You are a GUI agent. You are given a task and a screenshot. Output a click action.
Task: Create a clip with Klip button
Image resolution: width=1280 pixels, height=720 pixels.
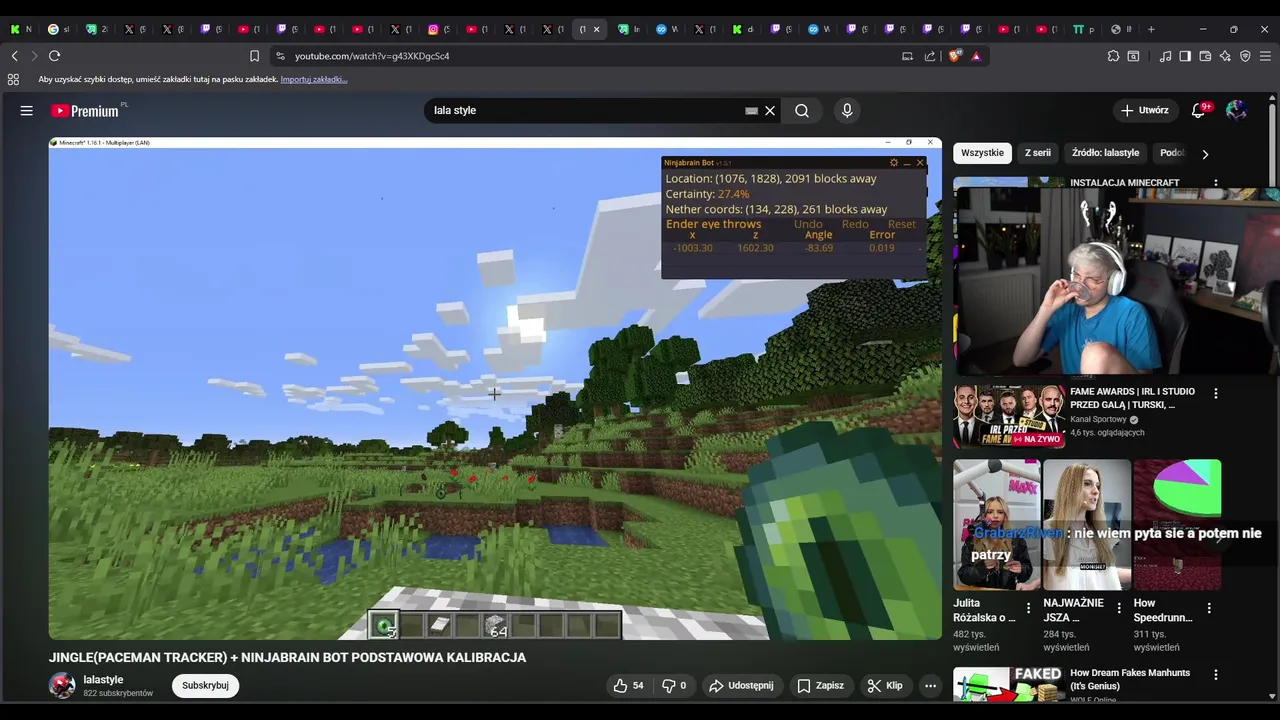(x=885, y=685)
